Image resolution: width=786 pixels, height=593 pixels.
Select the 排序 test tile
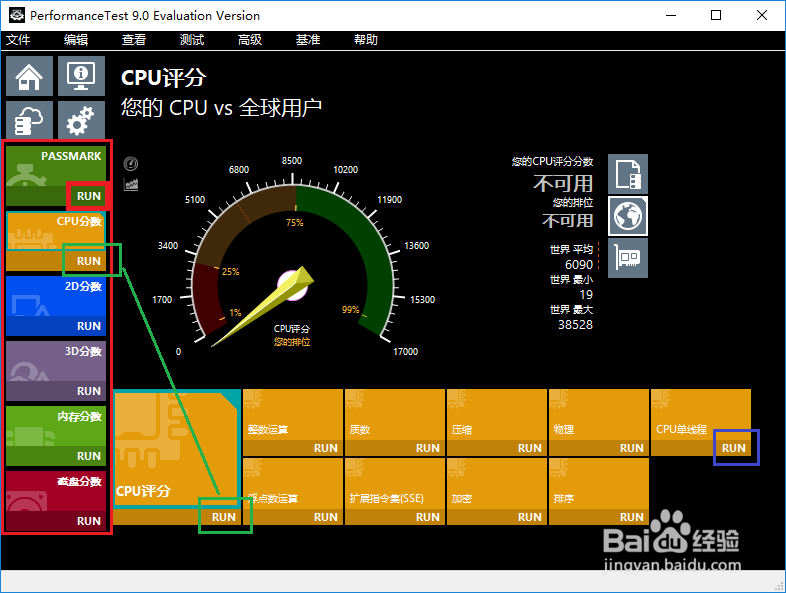(599, 484)
